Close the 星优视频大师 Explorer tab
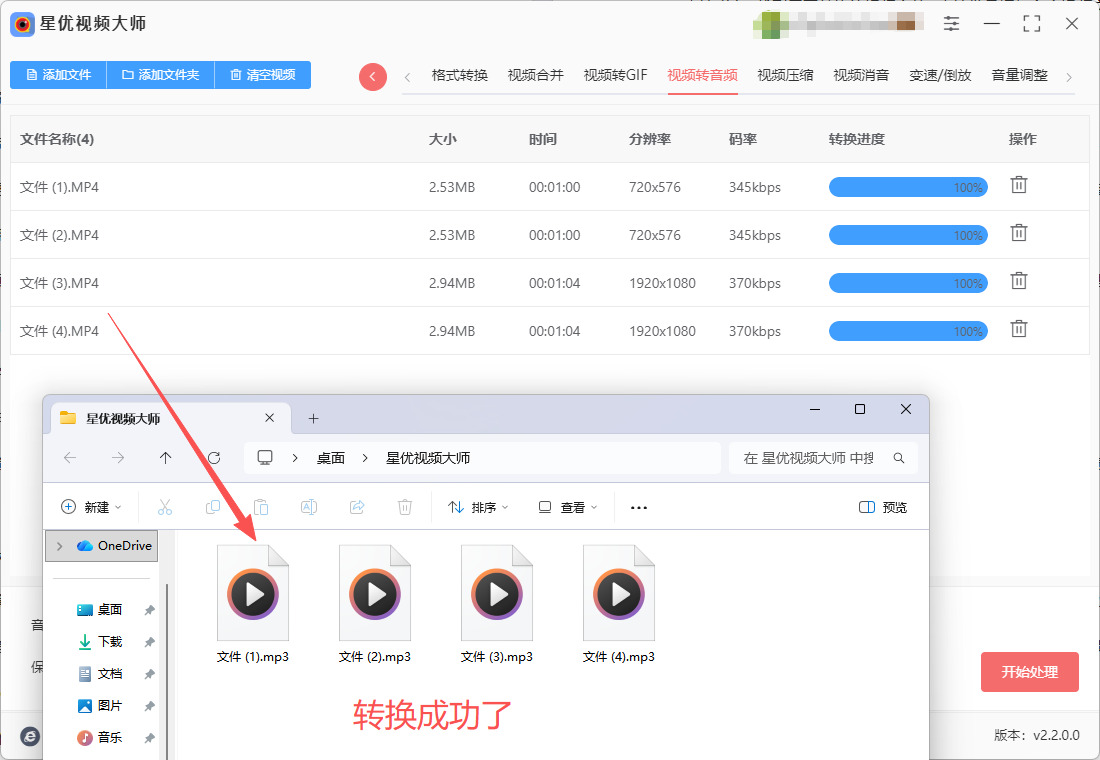Viewport: 1100px width, 760px height. 269,418
